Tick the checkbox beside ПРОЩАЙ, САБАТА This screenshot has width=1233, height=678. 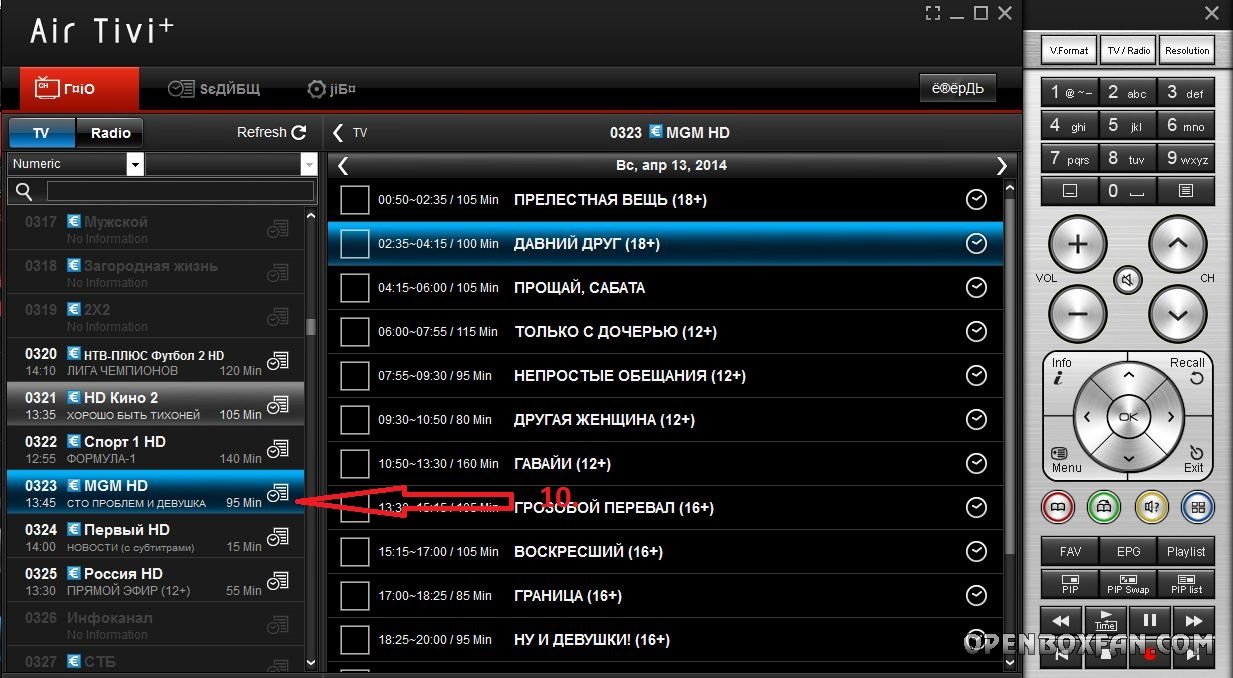coord(355,288)
